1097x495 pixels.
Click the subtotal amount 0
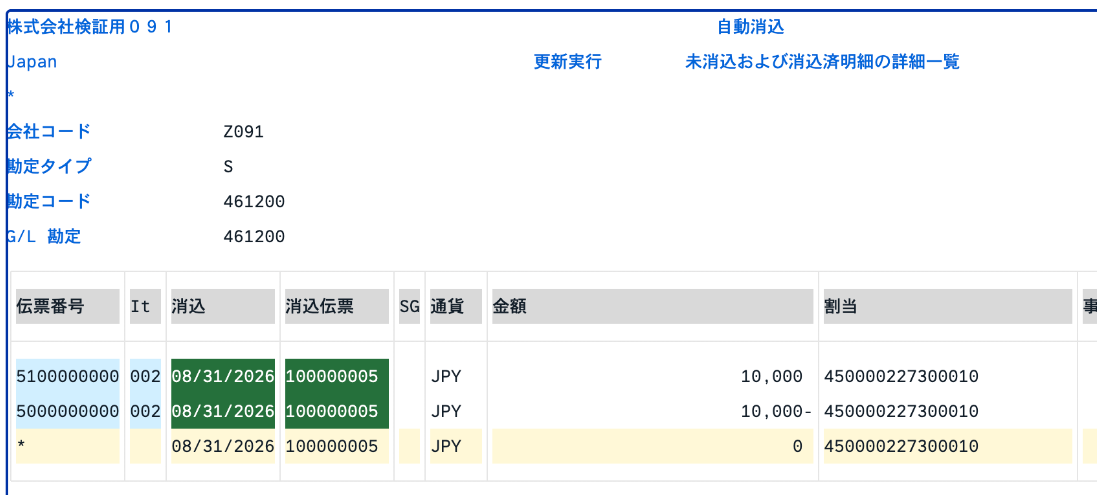[x=798, y=446]
